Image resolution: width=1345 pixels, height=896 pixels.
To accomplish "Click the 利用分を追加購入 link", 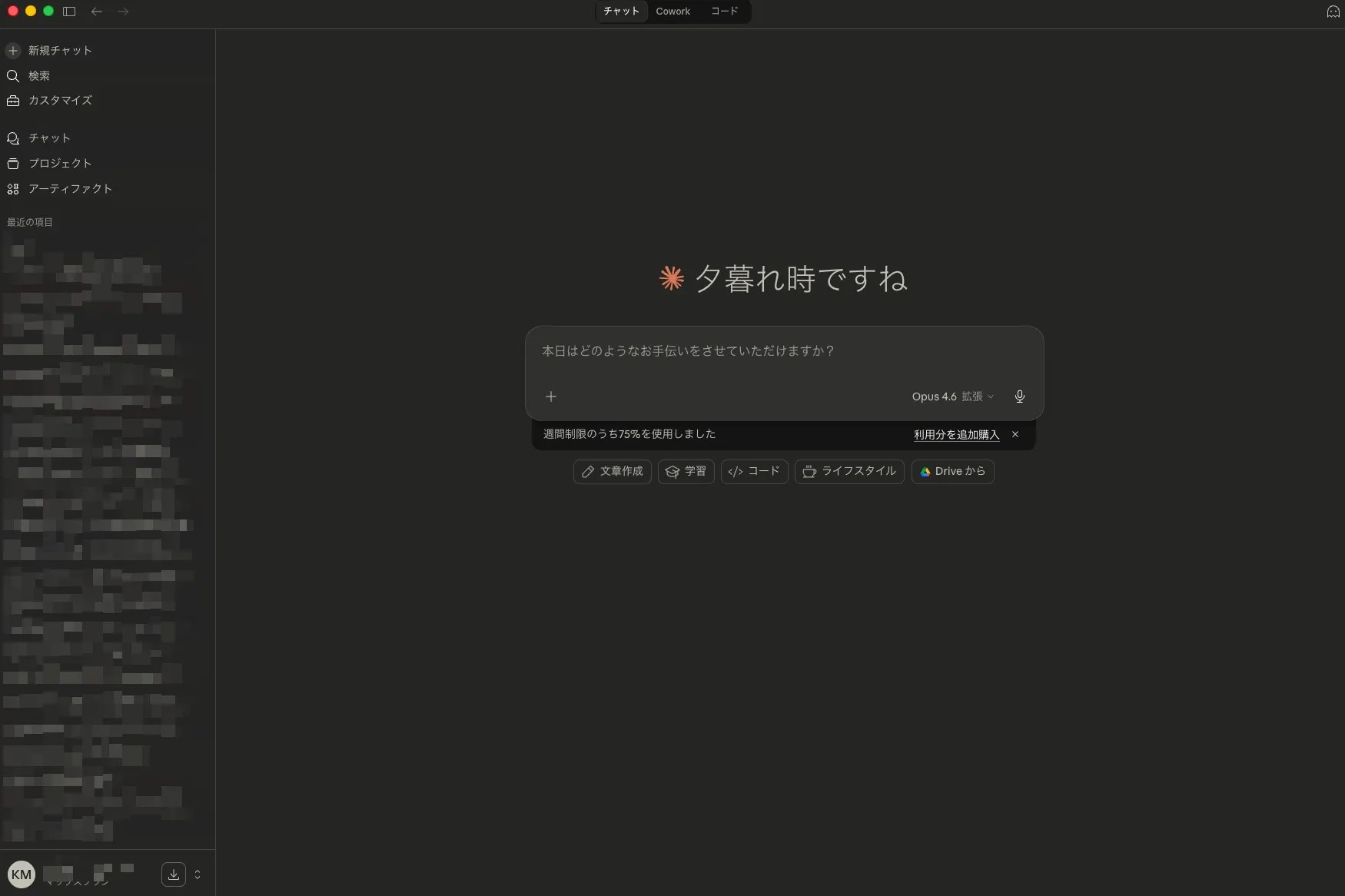I will (957, 435).
